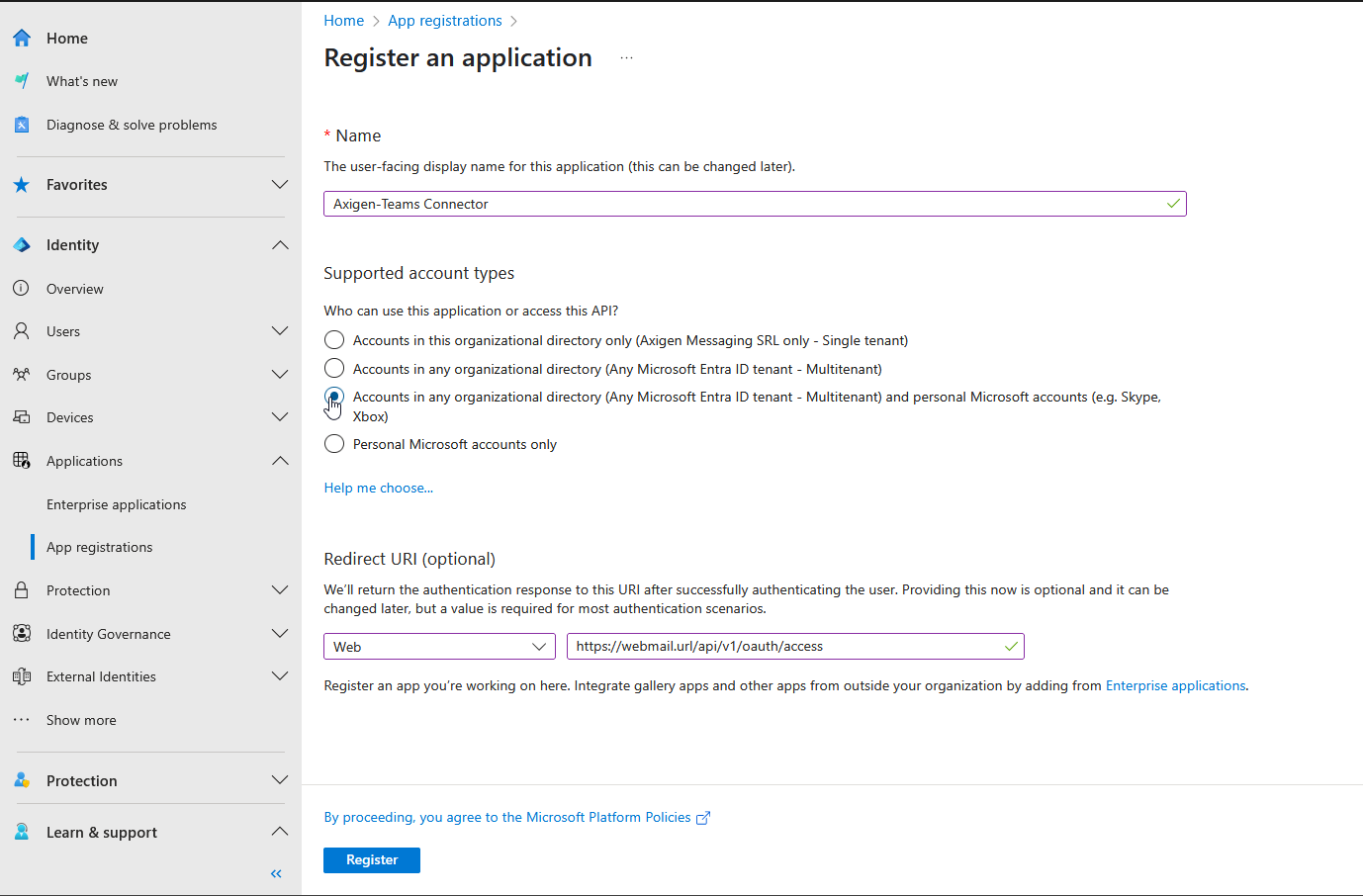Image resolution: width=1363 pixels, height=896 pixels.
Task: Click the Devices icon in sidebar
Action: [x=22, y=417]
